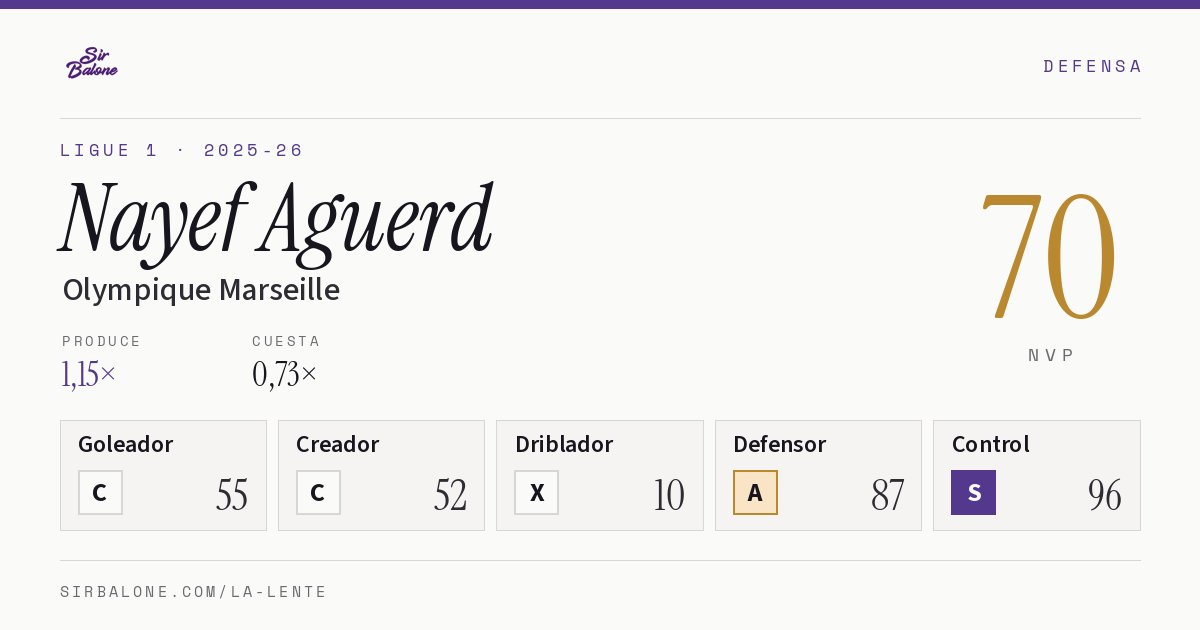
Task: Click the X grade badge under Driblador
Action: 537,492
